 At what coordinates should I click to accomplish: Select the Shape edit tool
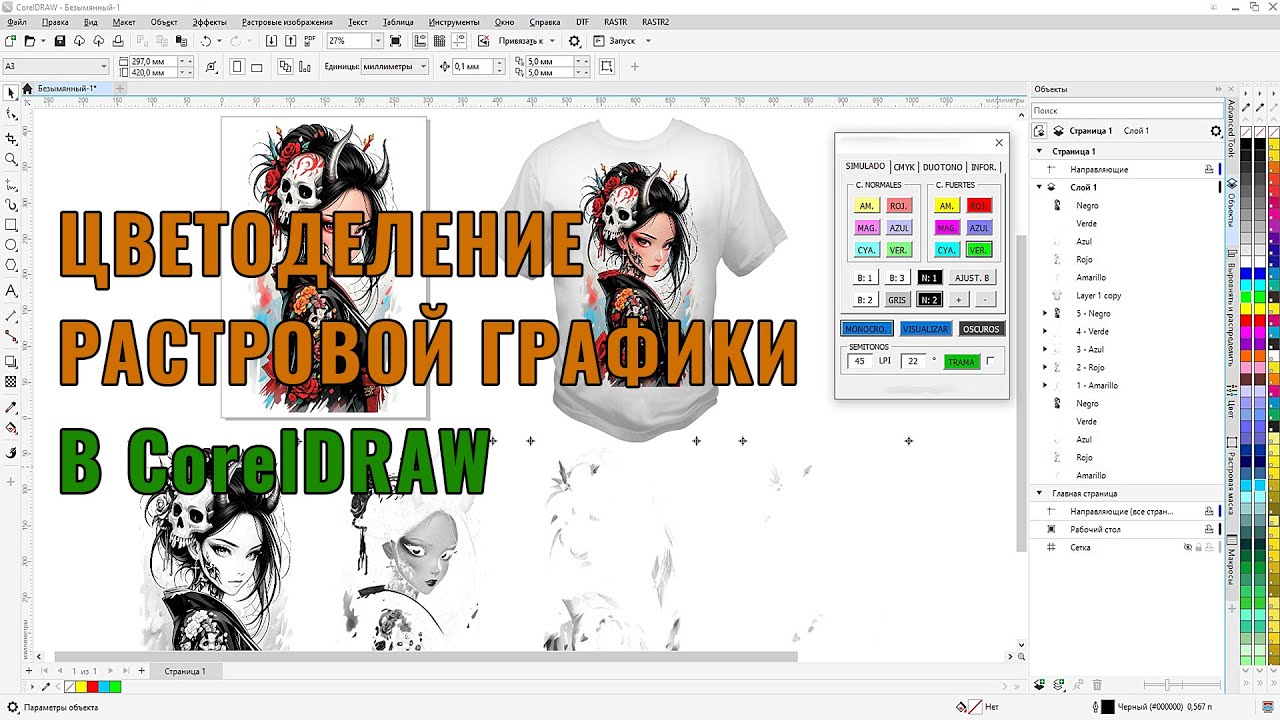click(x=11, y=115)
